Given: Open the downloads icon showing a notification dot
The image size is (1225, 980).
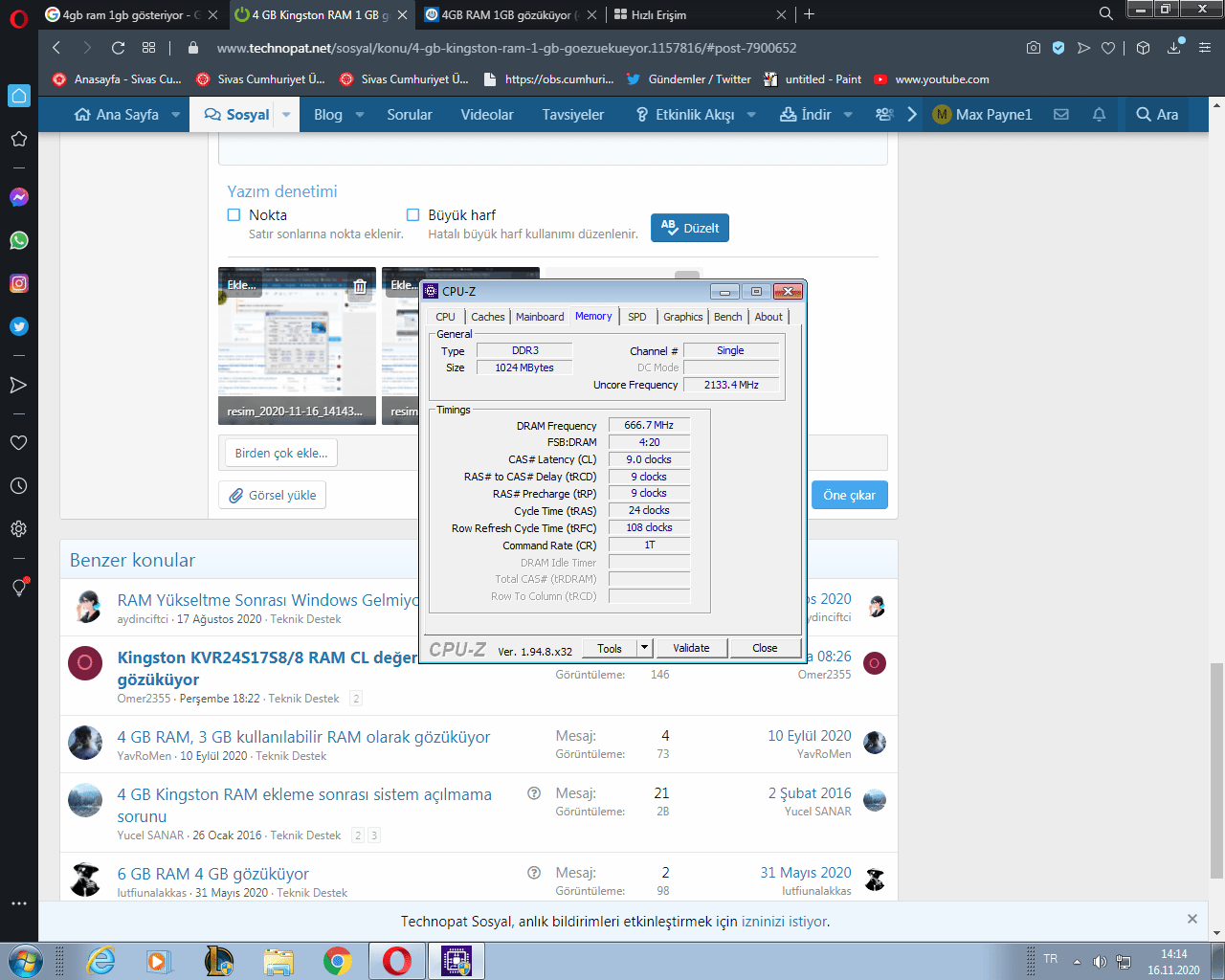Looking at the screenshot, I should (1171, 47).
